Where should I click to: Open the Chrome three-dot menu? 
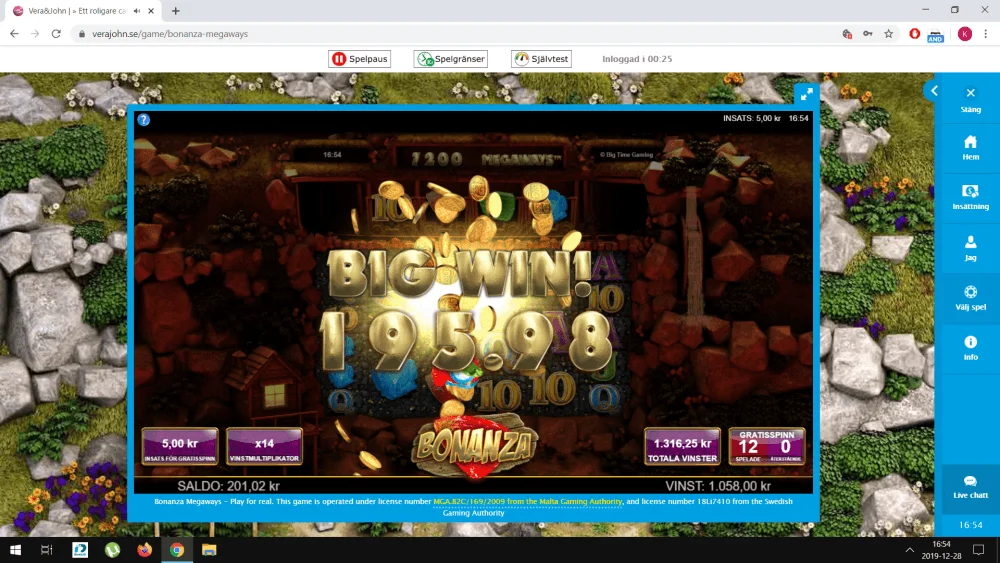(x=986, y=34)
